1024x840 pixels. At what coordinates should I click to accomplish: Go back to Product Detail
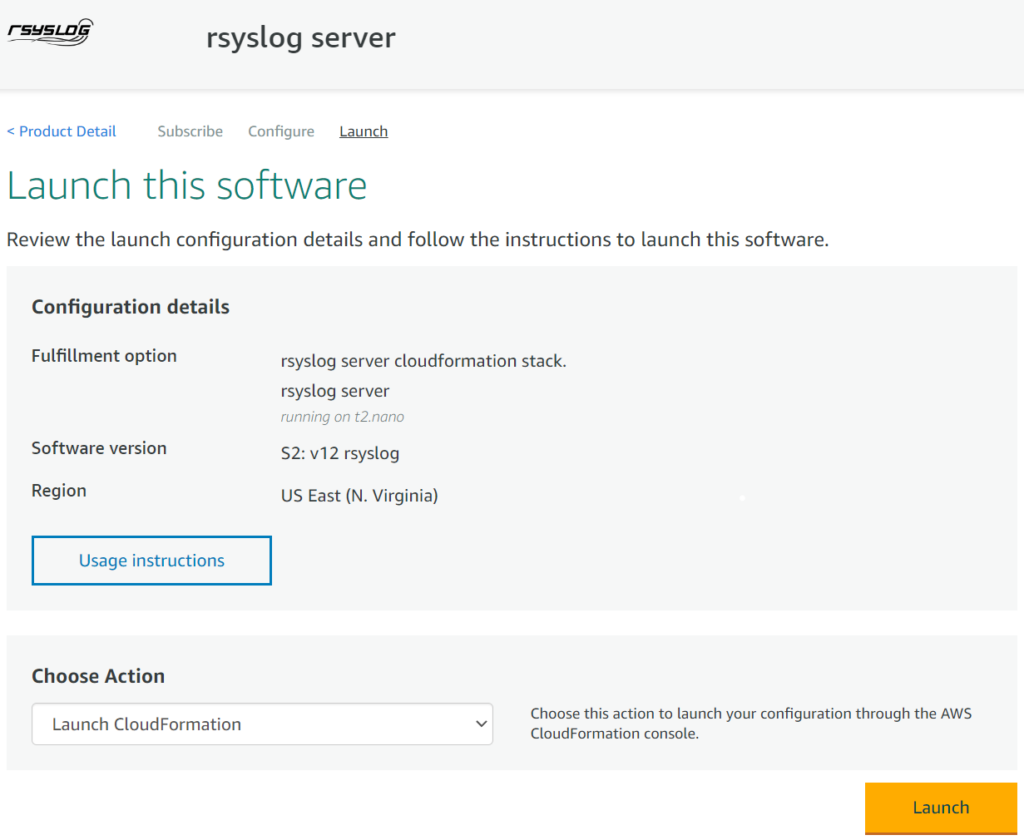(x=61, y=131)
